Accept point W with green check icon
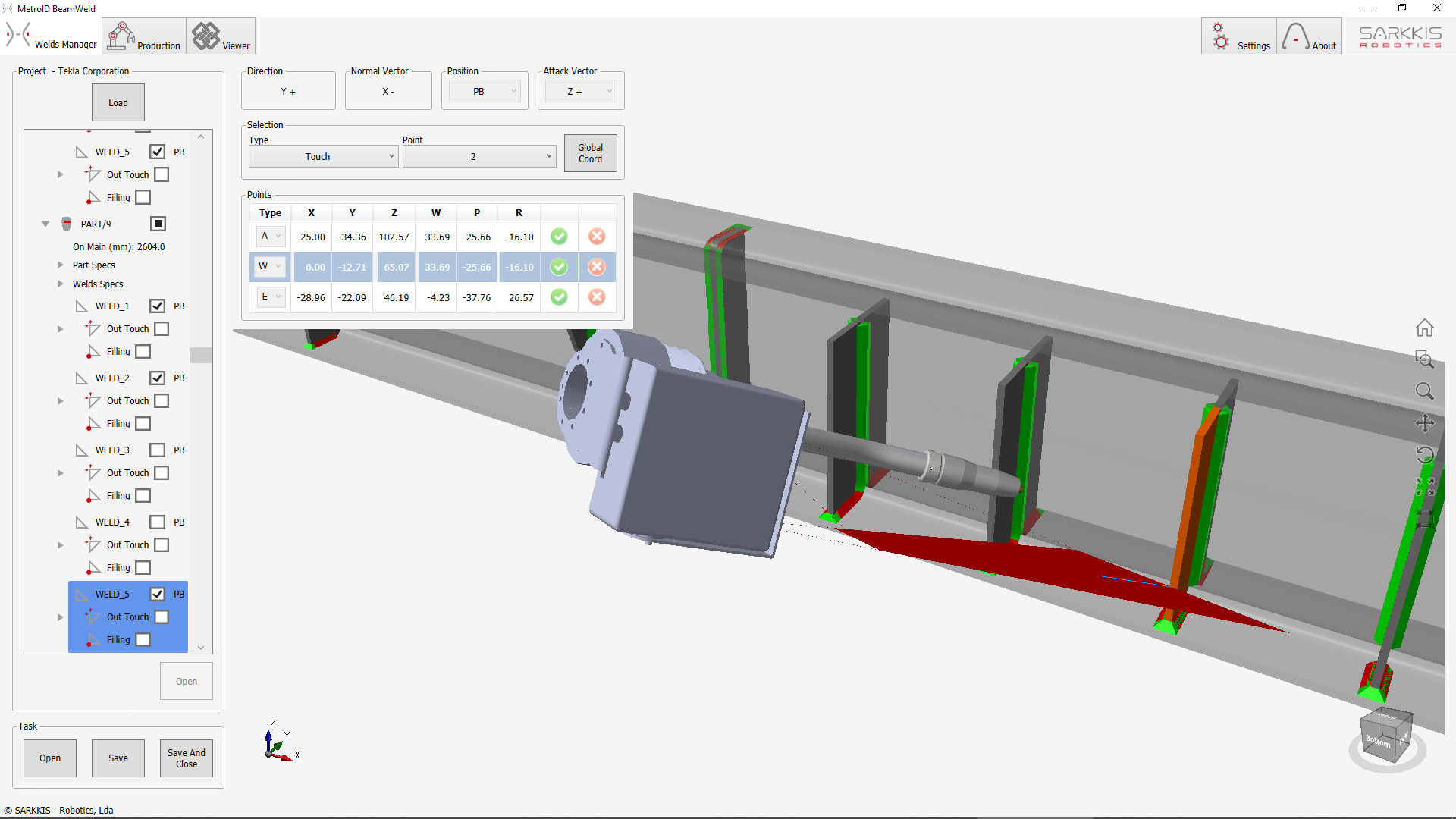 (559, 267)
